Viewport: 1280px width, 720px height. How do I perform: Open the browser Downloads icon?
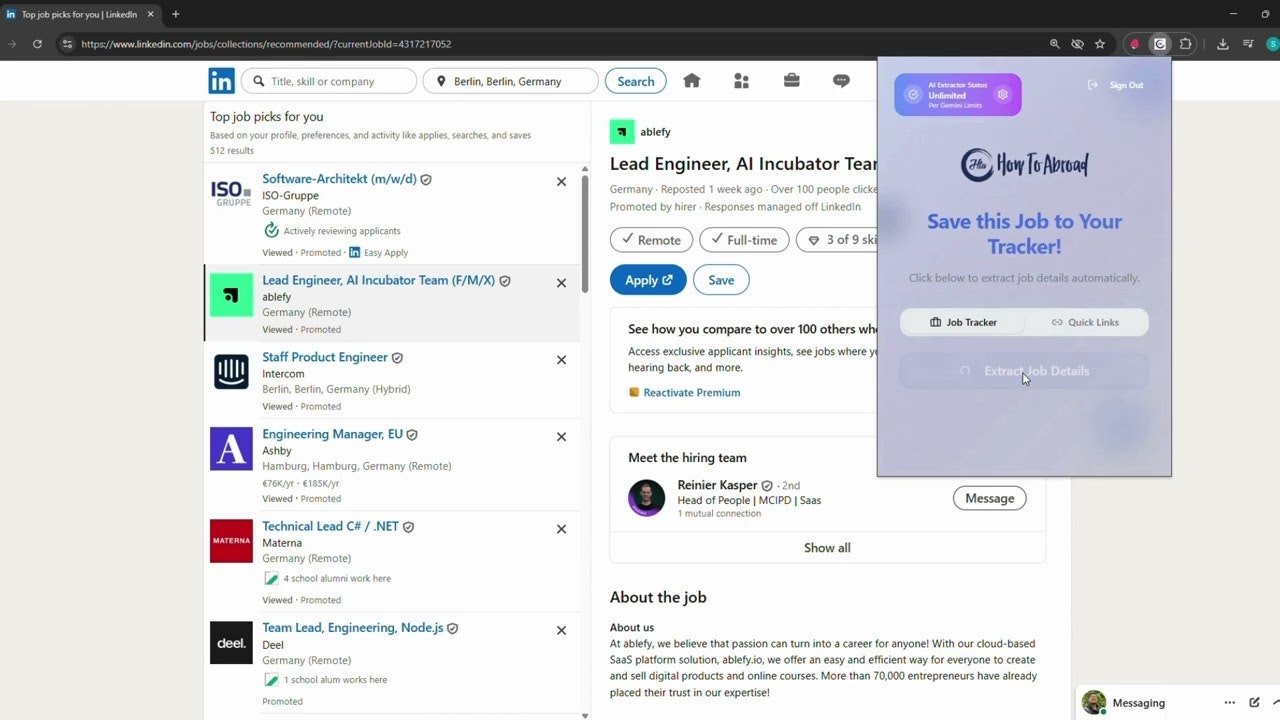(x=1222, y=44)
